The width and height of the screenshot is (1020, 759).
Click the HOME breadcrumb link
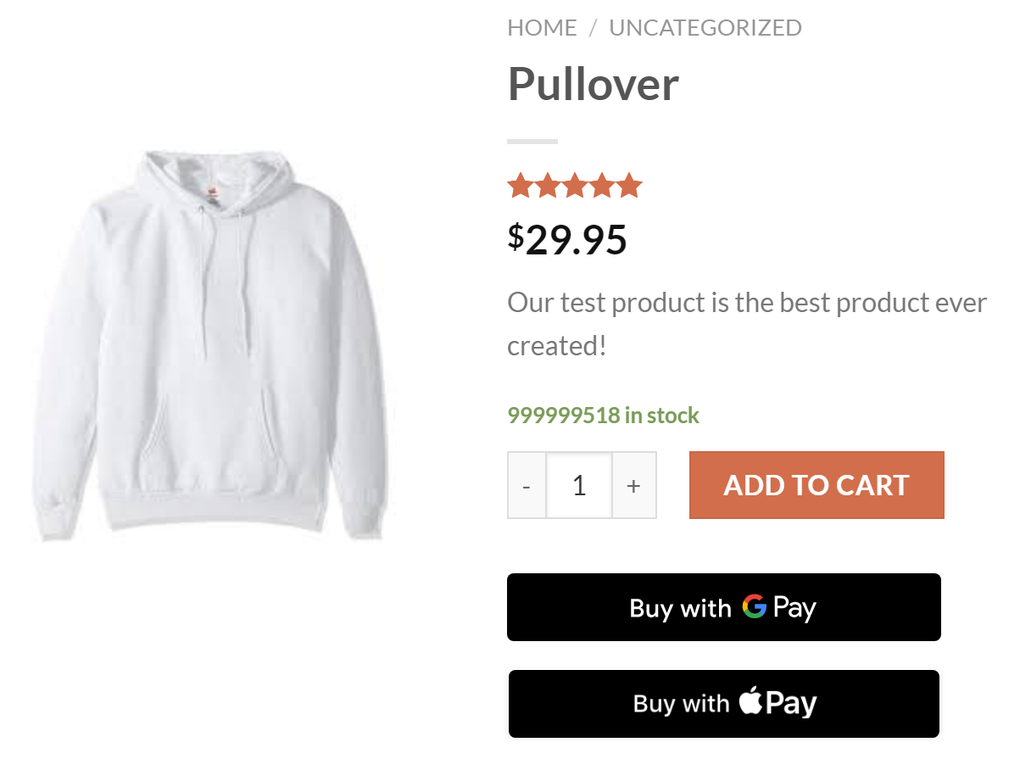click(542, 28)
